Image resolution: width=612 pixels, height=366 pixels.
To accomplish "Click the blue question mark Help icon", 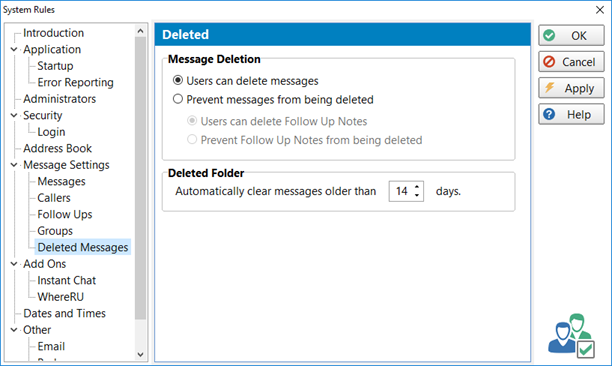I will [549, 114].
